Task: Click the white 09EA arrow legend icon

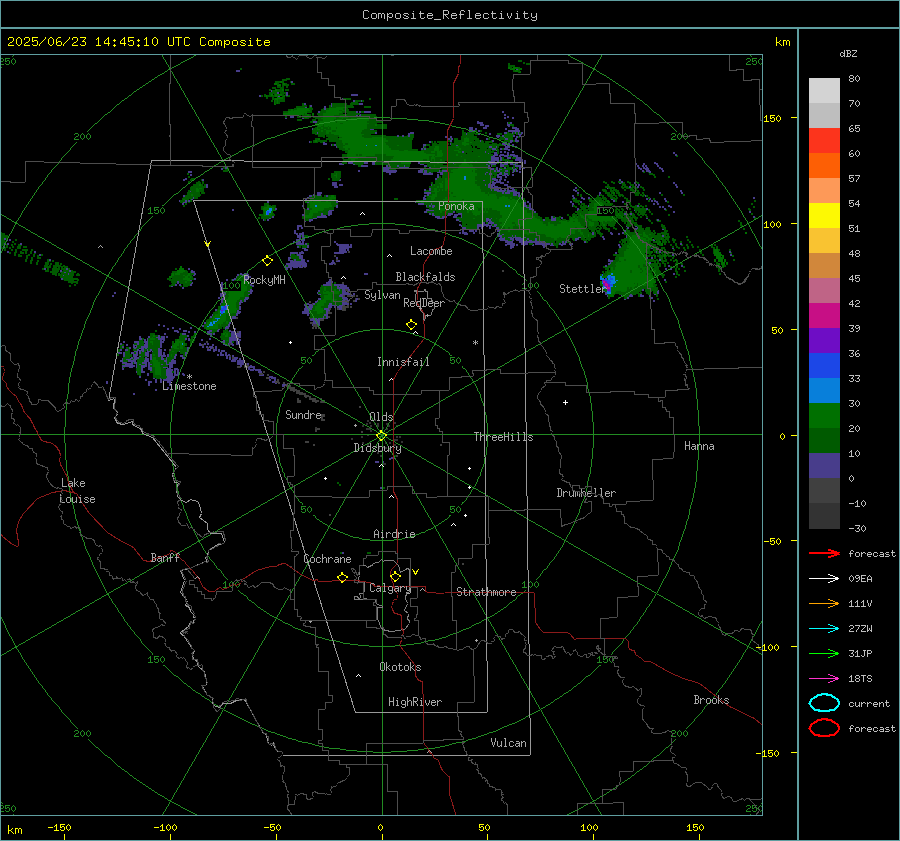Action: pyautogui.click(x=824, y=579)
